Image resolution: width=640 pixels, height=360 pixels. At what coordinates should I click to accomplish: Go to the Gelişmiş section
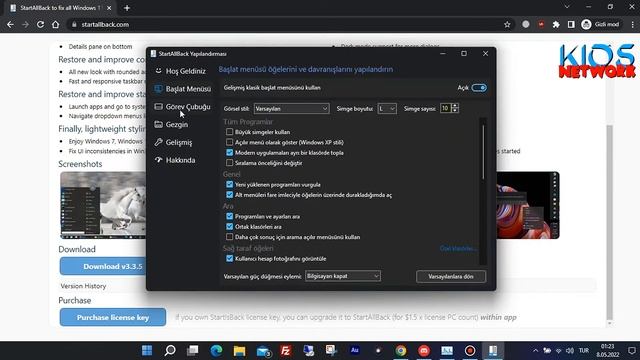(x=173, y=142)
